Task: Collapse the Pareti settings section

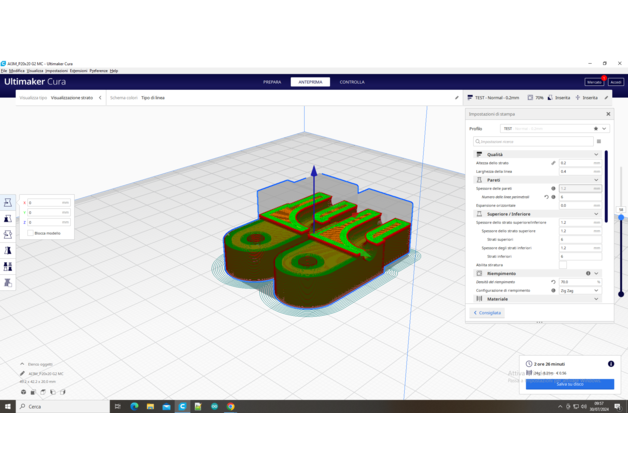Action: [597, 180]
